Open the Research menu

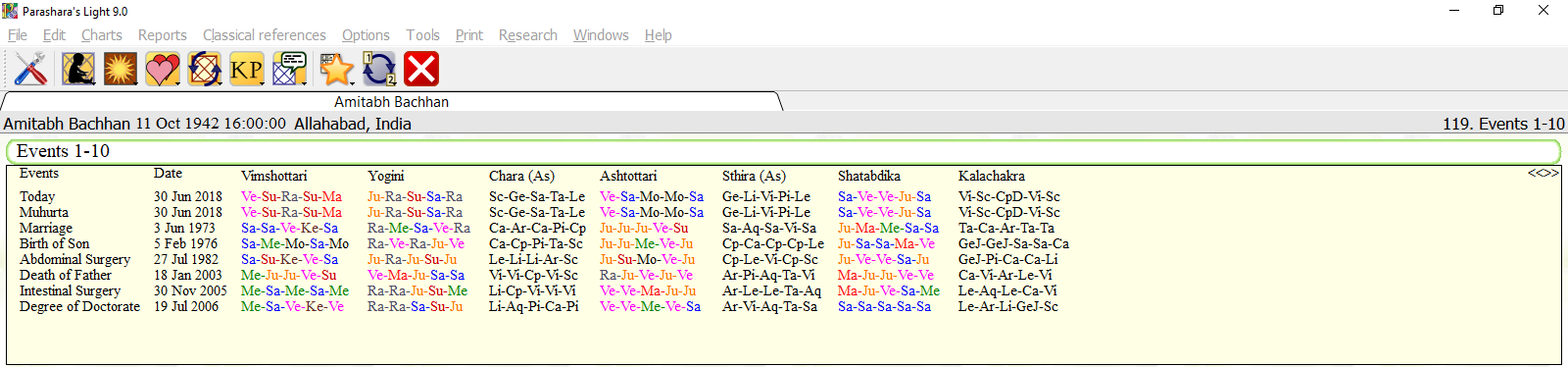pos(528,35)
